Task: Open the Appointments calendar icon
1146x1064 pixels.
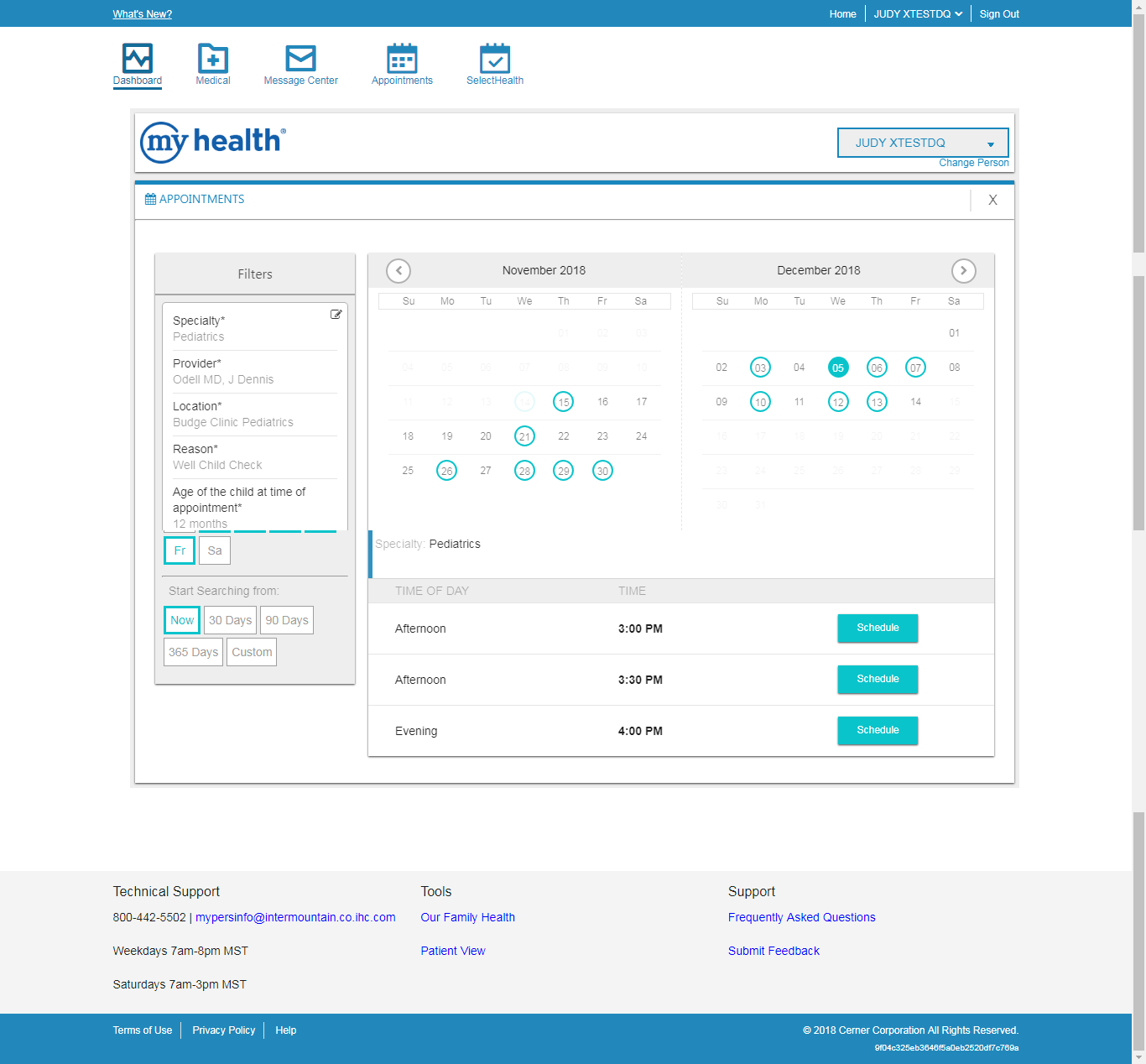Action: [x=402, y=59]
